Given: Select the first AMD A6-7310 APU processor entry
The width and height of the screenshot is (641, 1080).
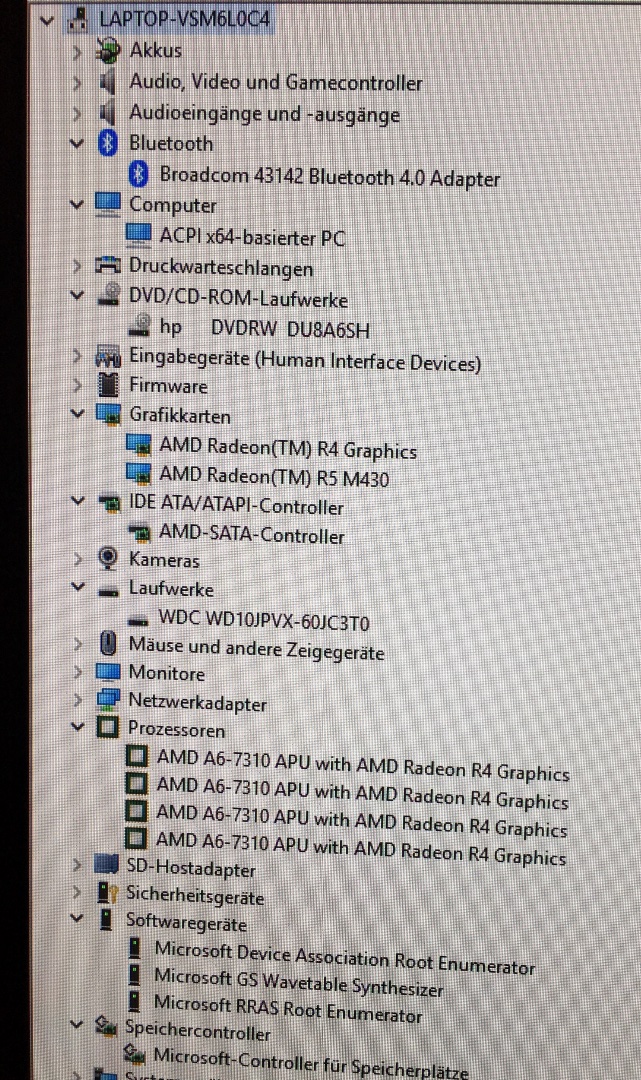Looking at the screenshot, I should click(363, 765).
